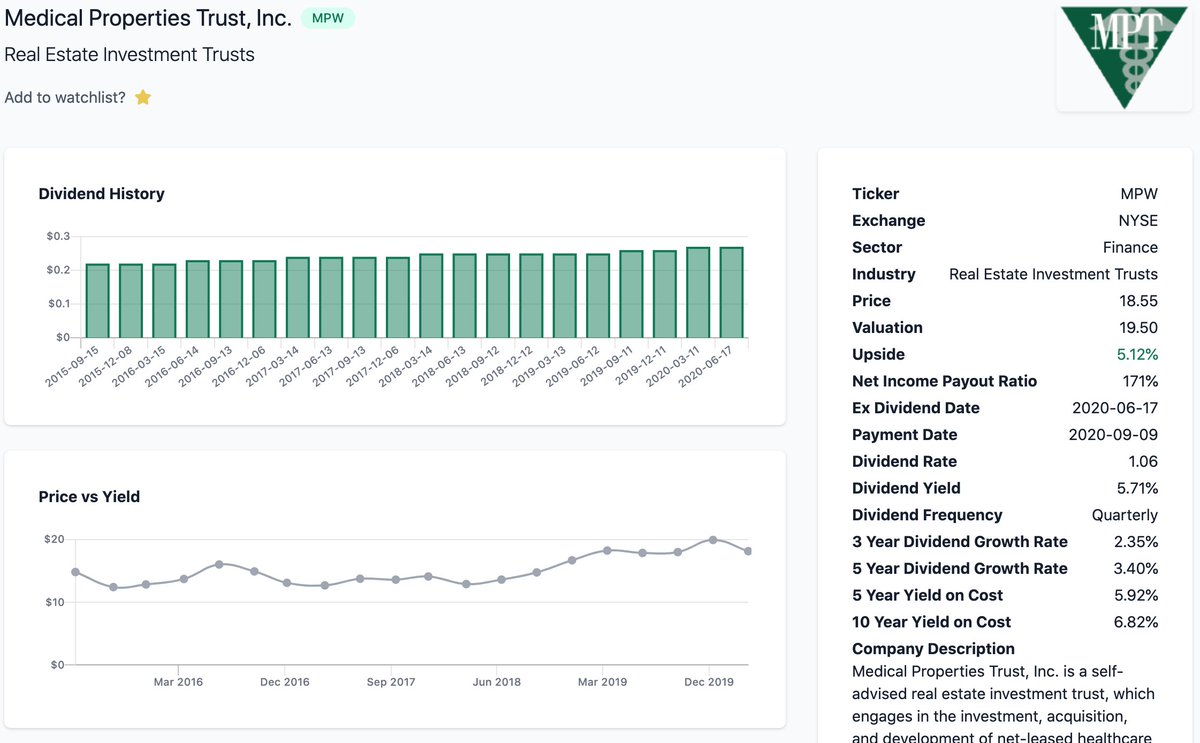Click the green MPW ticker badge
The height and width of the screenshot is (743, 1200).
pyautogui.click(x=328, y=18)
